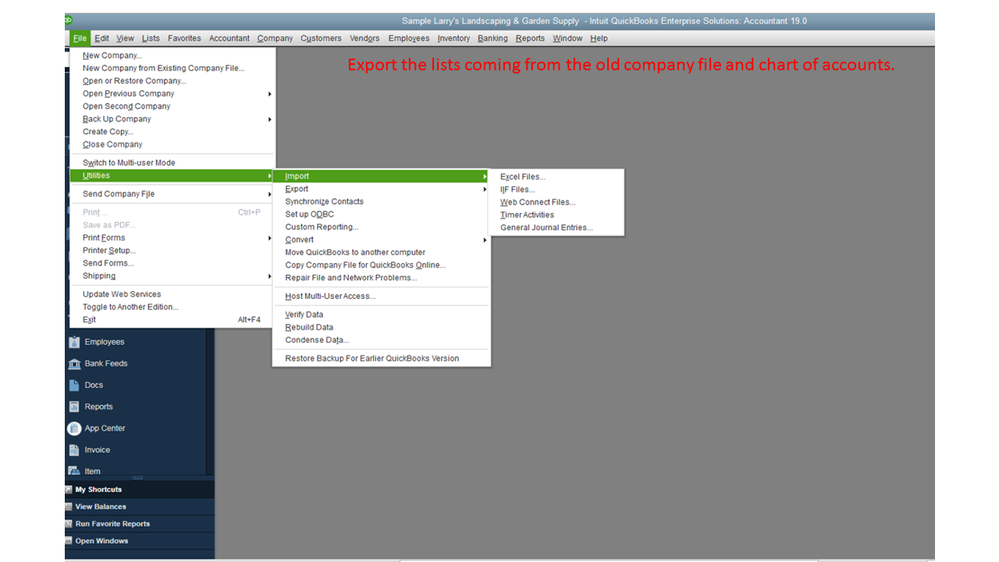Choose Copy Company File for QuickBooks Online
This screenshot has width=999, height=562.
[365, 265]
